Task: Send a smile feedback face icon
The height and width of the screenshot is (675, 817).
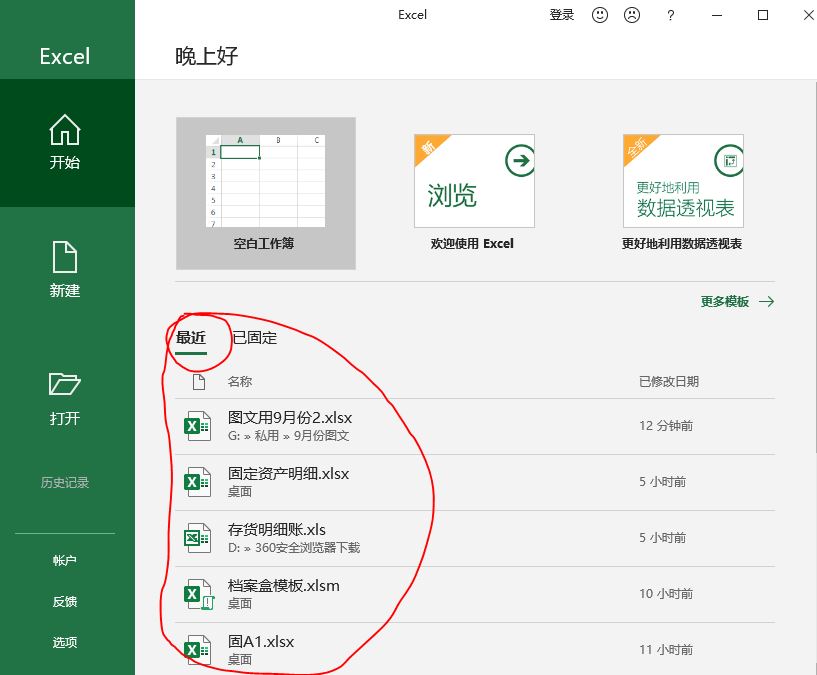Action: click(x=600, y=15)
